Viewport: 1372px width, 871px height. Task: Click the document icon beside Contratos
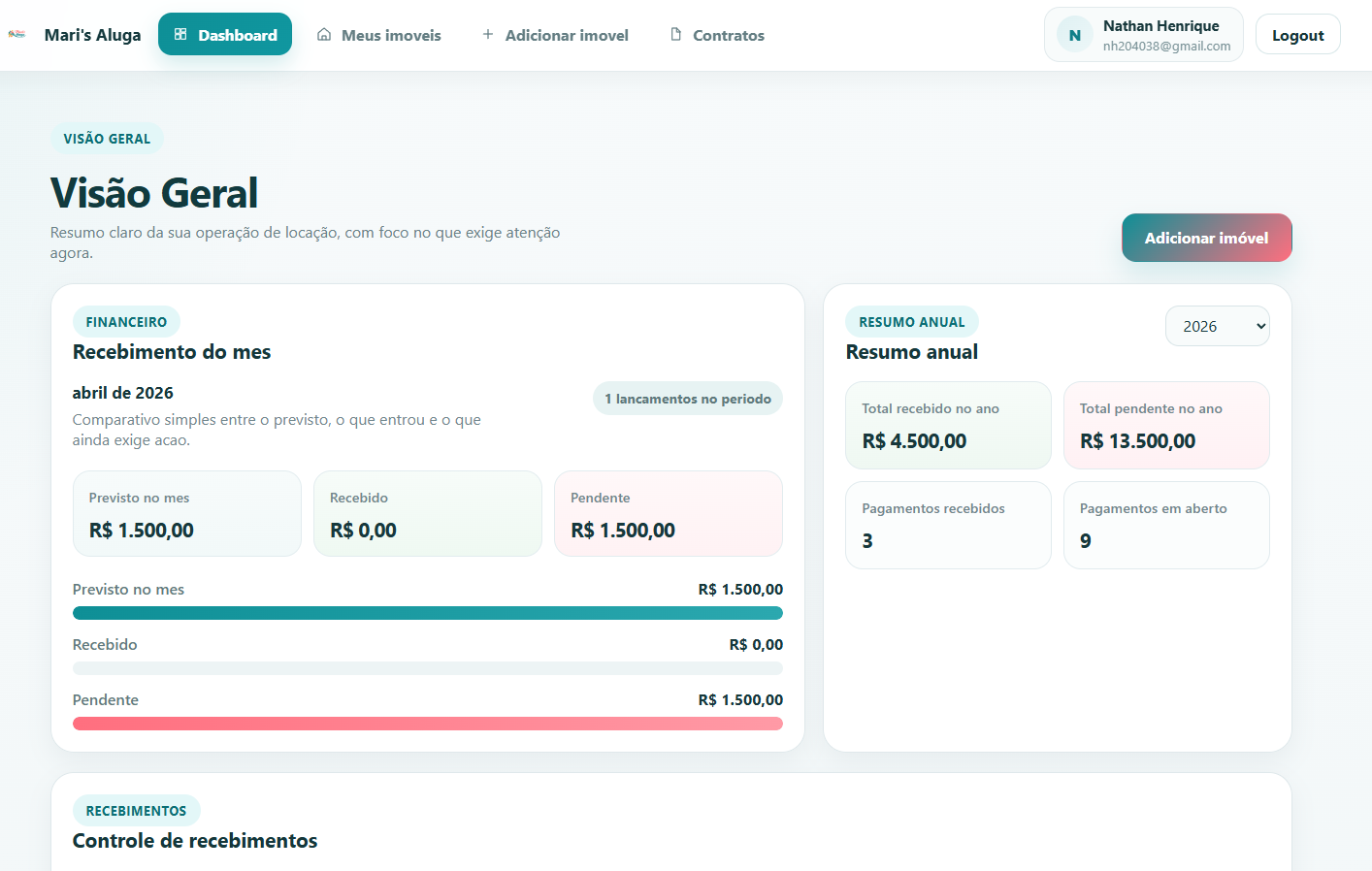(x=675, y=34)
